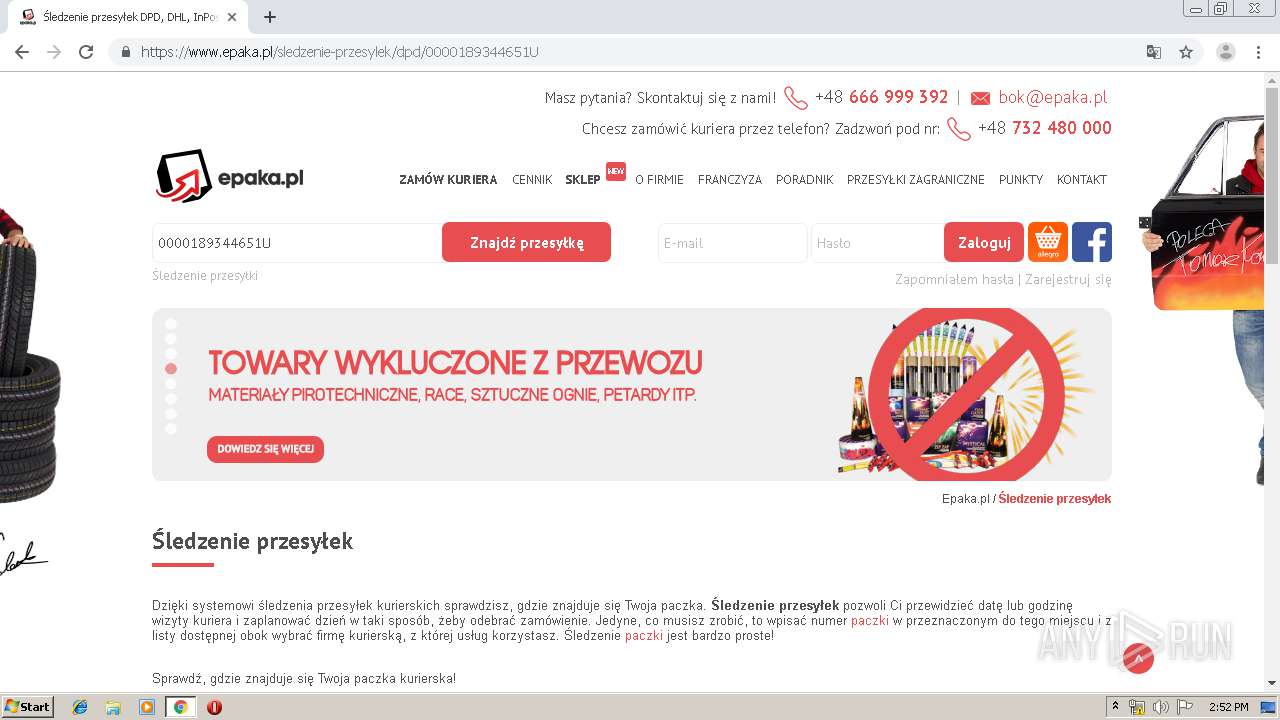
Task: Click the DOWIEDZ SIĘ WIĘCEJ banner button
Action: tap(265, 449)
